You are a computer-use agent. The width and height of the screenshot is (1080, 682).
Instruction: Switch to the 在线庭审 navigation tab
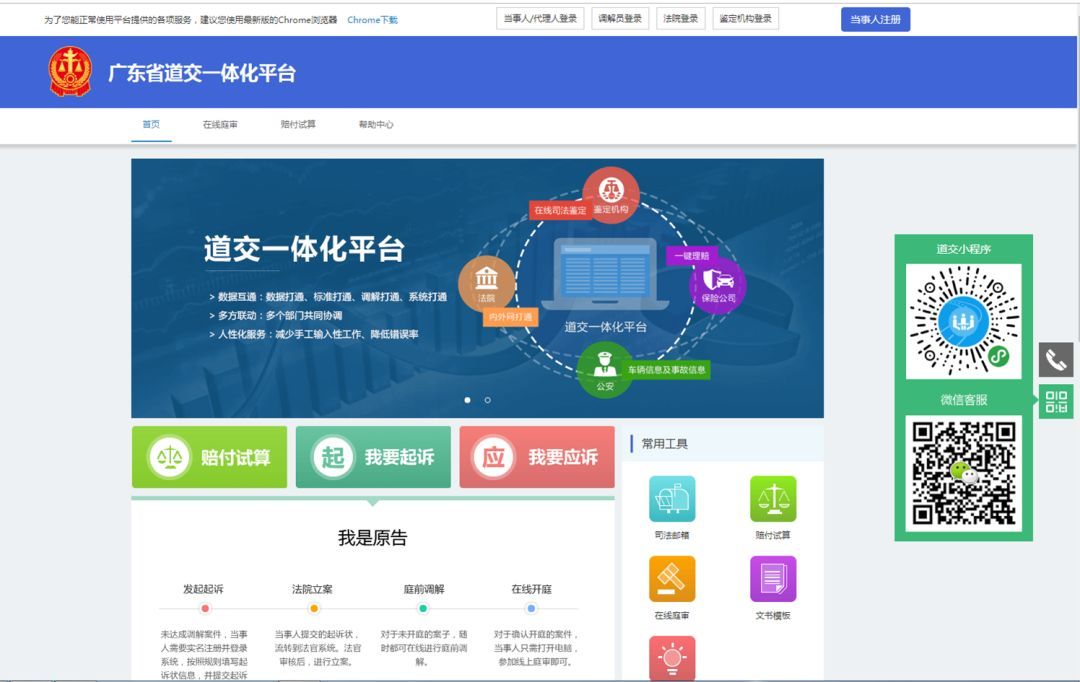click(220, 125)
